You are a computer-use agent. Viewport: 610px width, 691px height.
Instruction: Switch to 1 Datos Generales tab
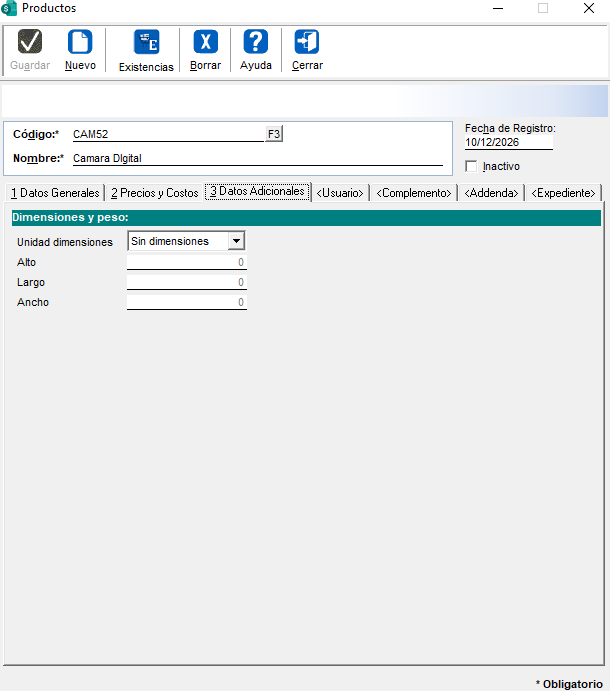click(55, 193)
